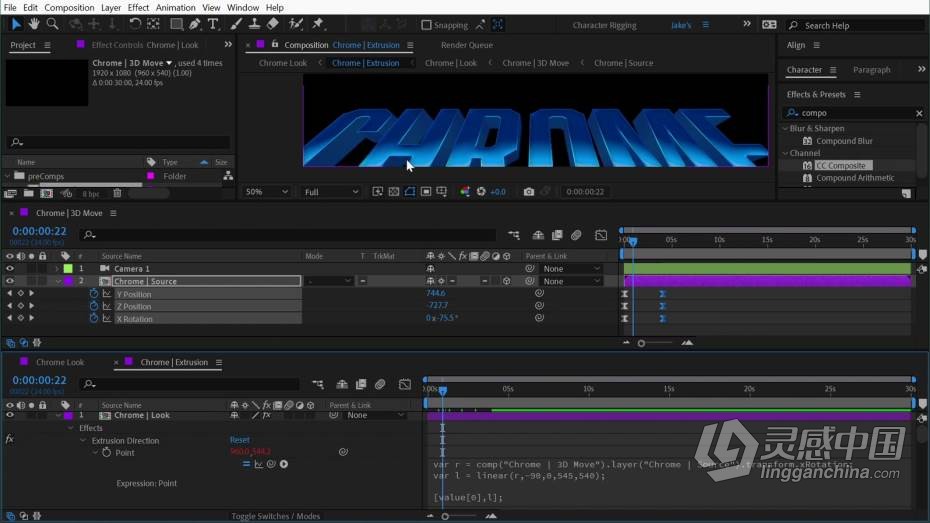930x523 pixels.
Task: Switch to the Paragraph panel tab
Action: click(871, 69)
